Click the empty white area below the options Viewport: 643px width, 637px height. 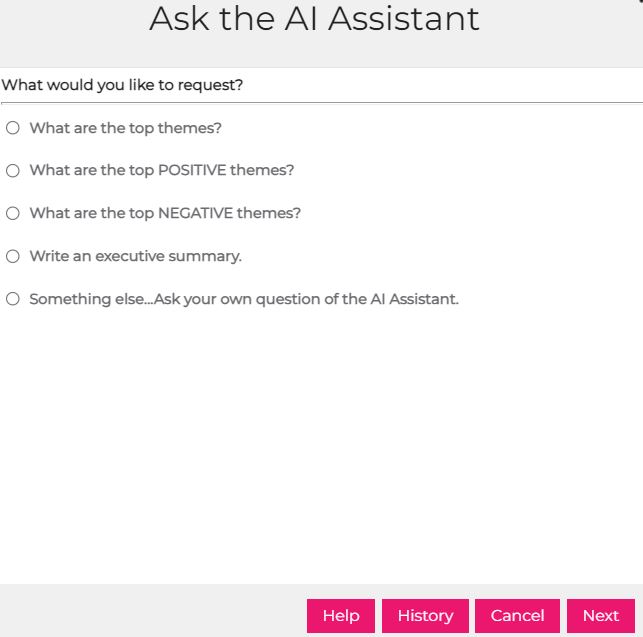(320, 450)
